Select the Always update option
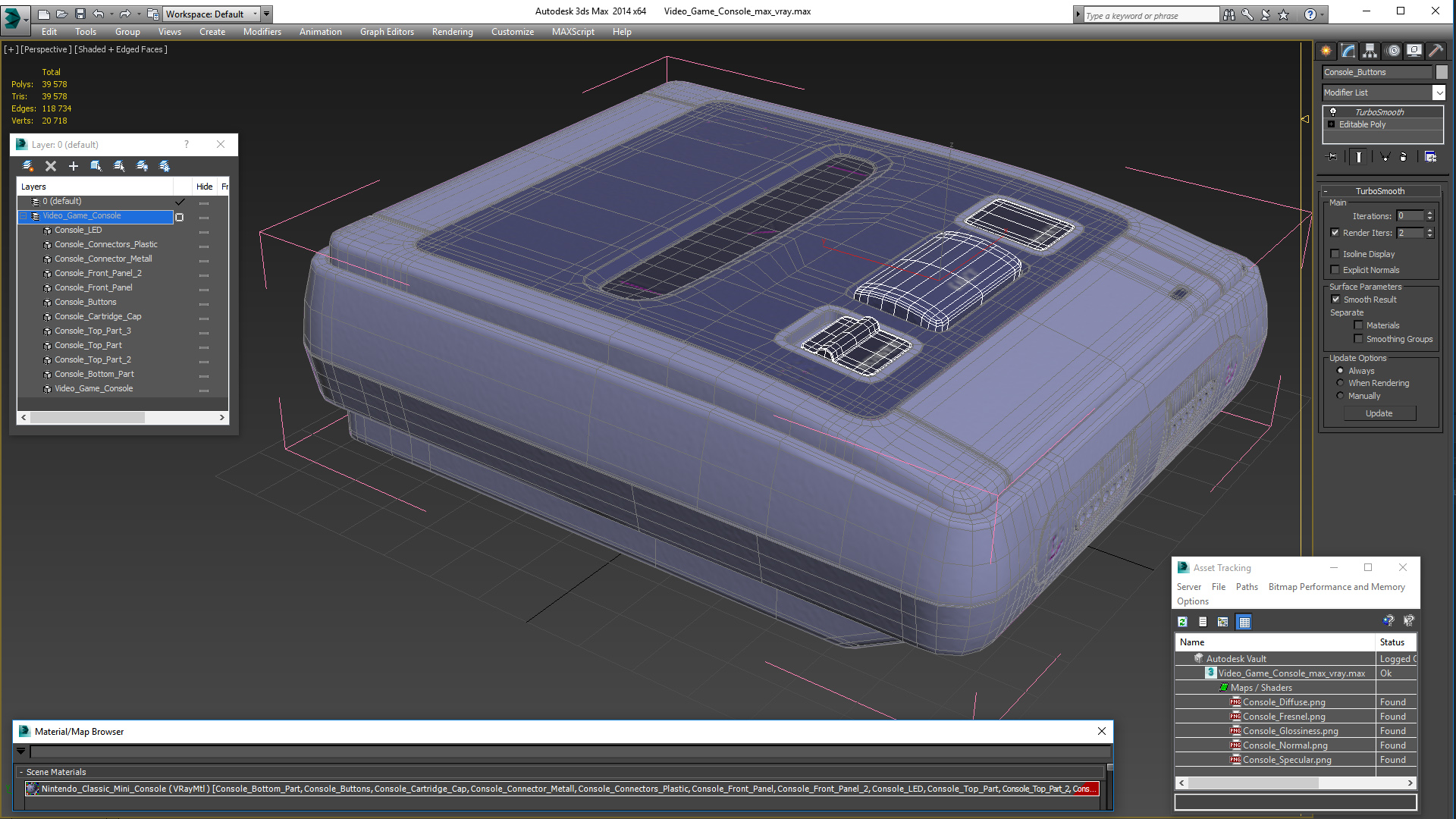The width and height of the screenshot is (1456, 819). click(1341, 371)
